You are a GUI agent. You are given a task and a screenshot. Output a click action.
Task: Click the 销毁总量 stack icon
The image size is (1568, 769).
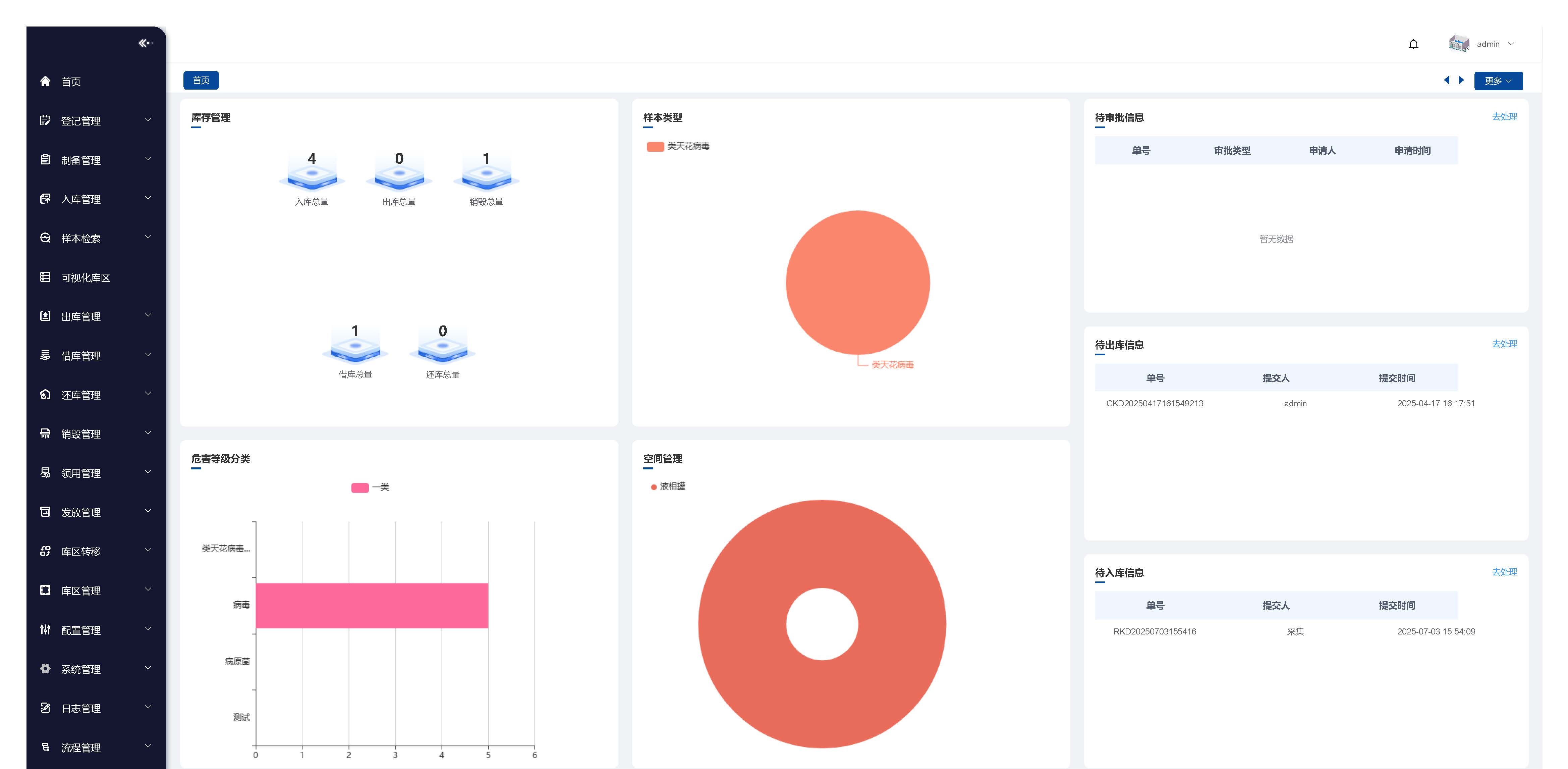coord(486,176)
